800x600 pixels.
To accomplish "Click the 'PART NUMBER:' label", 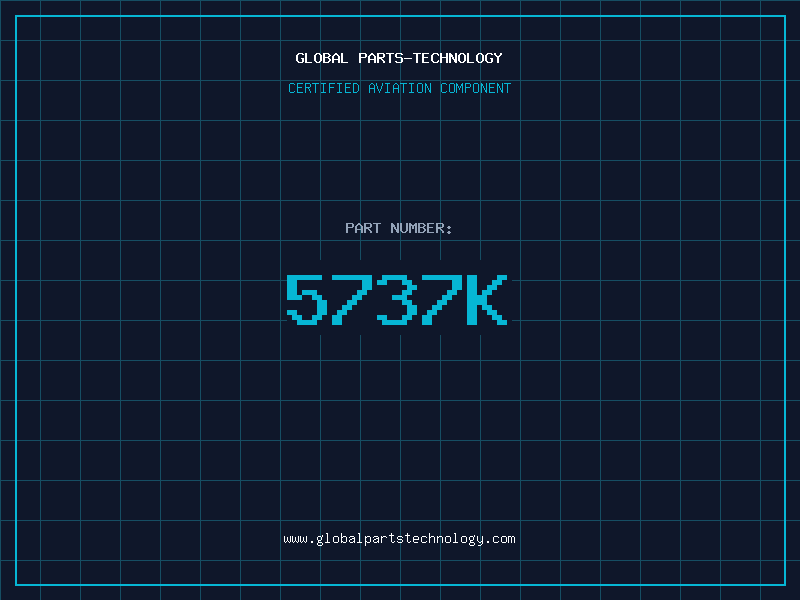I will tap(399, 228).
